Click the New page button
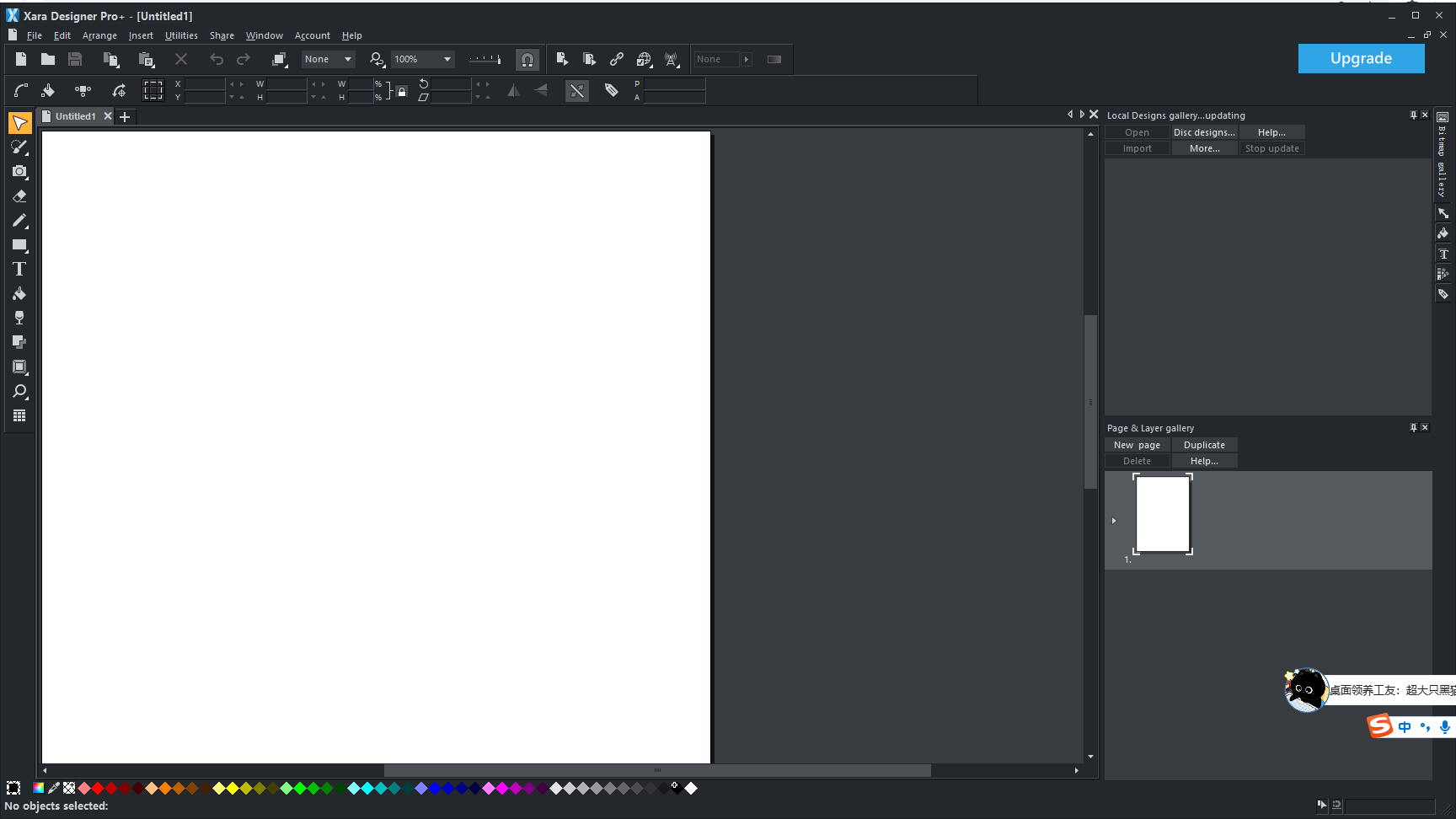This screenshot has width=1456, height=819. [1137, 445]
